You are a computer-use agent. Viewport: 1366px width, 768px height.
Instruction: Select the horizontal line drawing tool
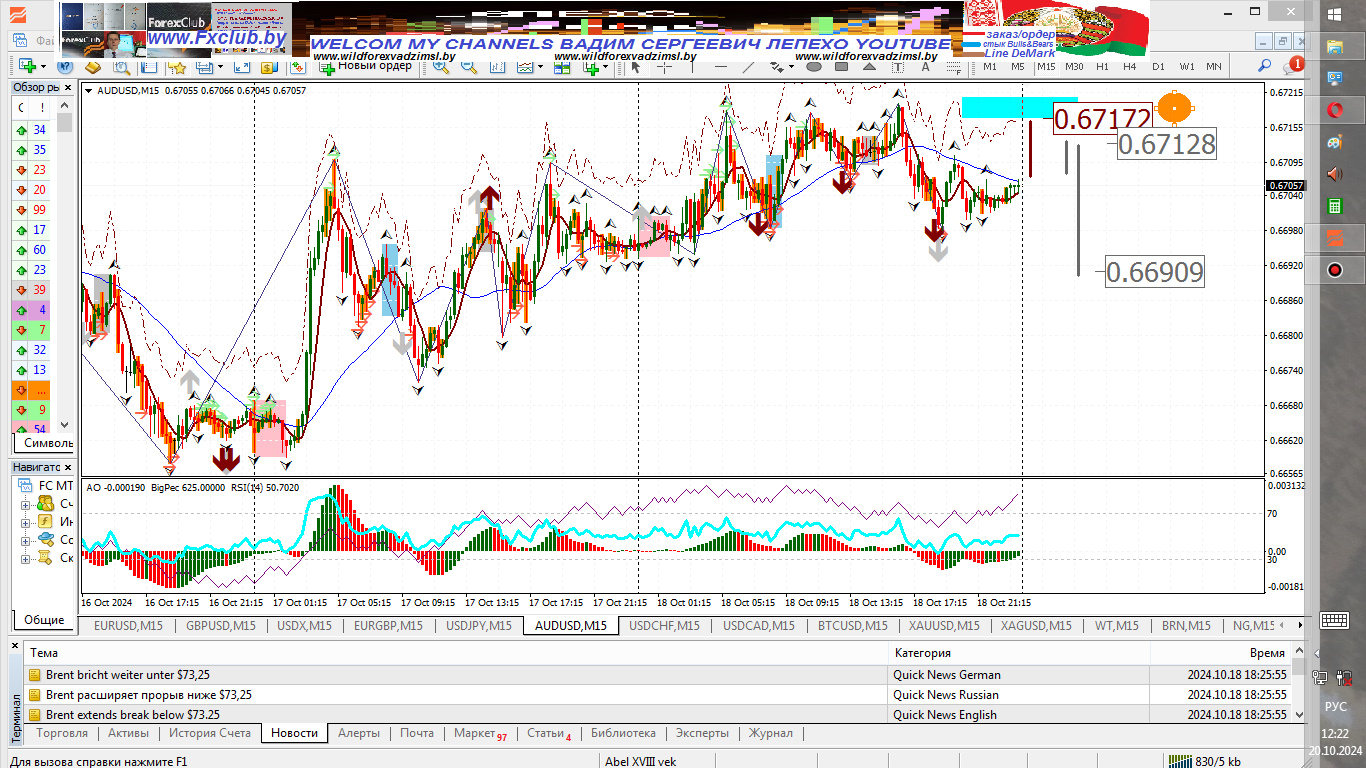coord(720,67)
